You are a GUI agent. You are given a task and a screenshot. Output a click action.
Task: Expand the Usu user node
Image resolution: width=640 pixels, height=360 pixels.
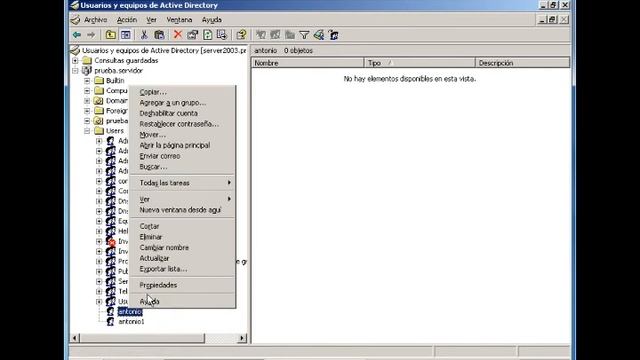[99, 302]
